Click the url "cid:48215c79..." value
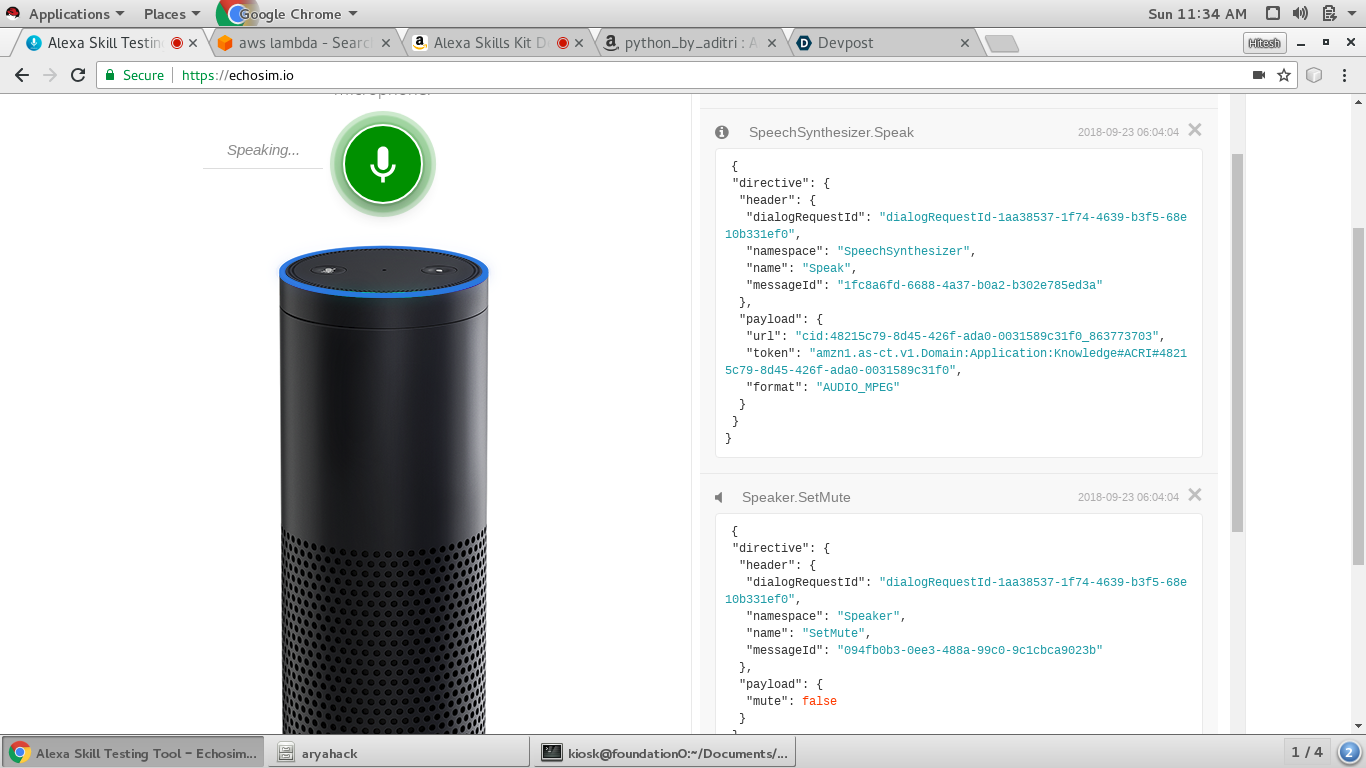 tap(978, 336)
